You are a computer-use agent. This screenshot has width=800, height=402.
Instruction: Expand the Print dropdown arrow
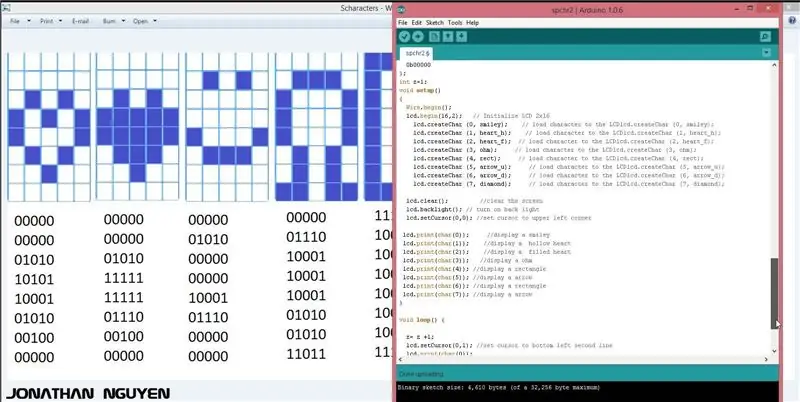coord(60,21)
